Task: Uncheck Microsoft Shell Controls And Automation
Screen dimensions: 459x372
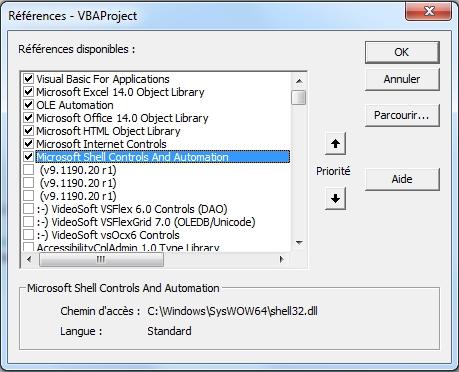Action: 28,157
